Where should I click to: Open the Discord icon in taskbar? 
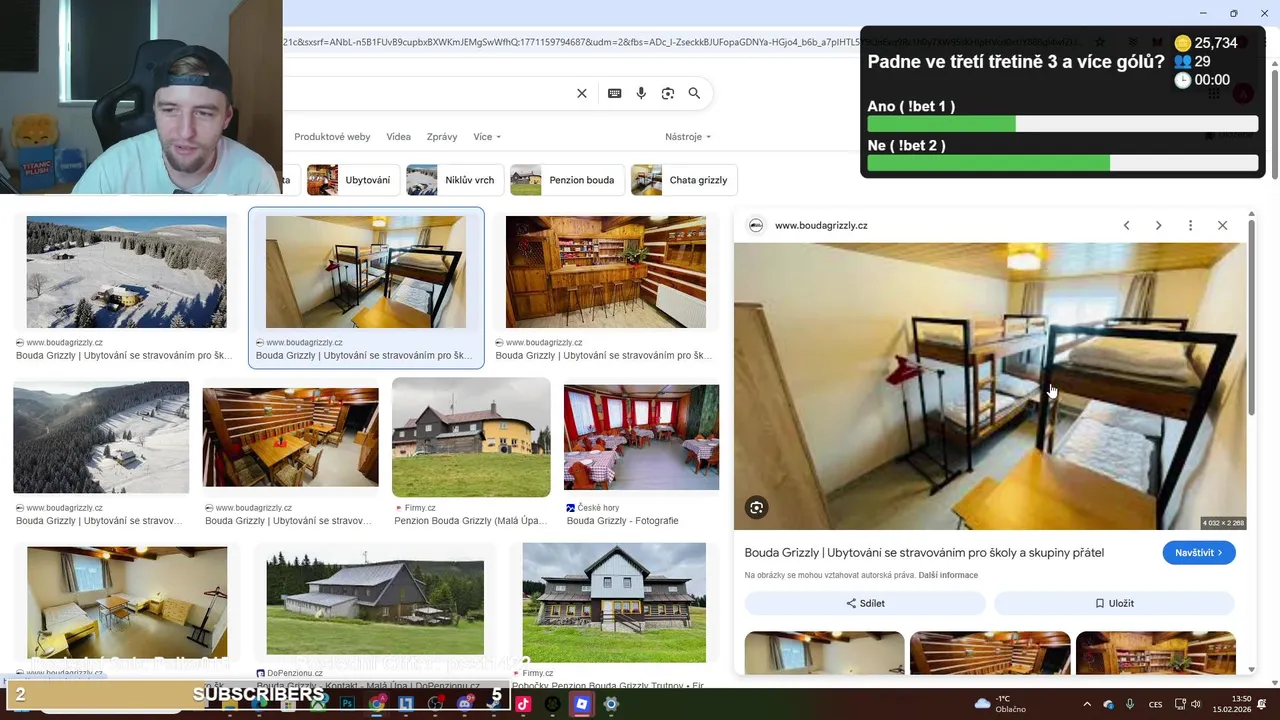(x=464, y=704)
